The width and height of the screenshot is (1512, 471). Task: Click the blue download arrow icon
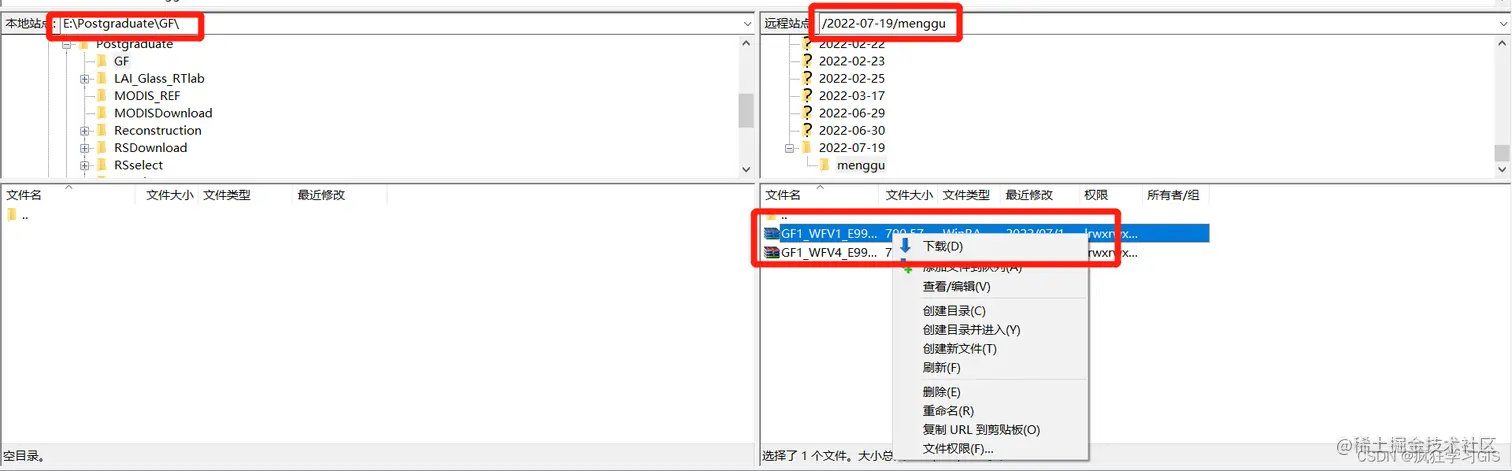tap(906, 245)
